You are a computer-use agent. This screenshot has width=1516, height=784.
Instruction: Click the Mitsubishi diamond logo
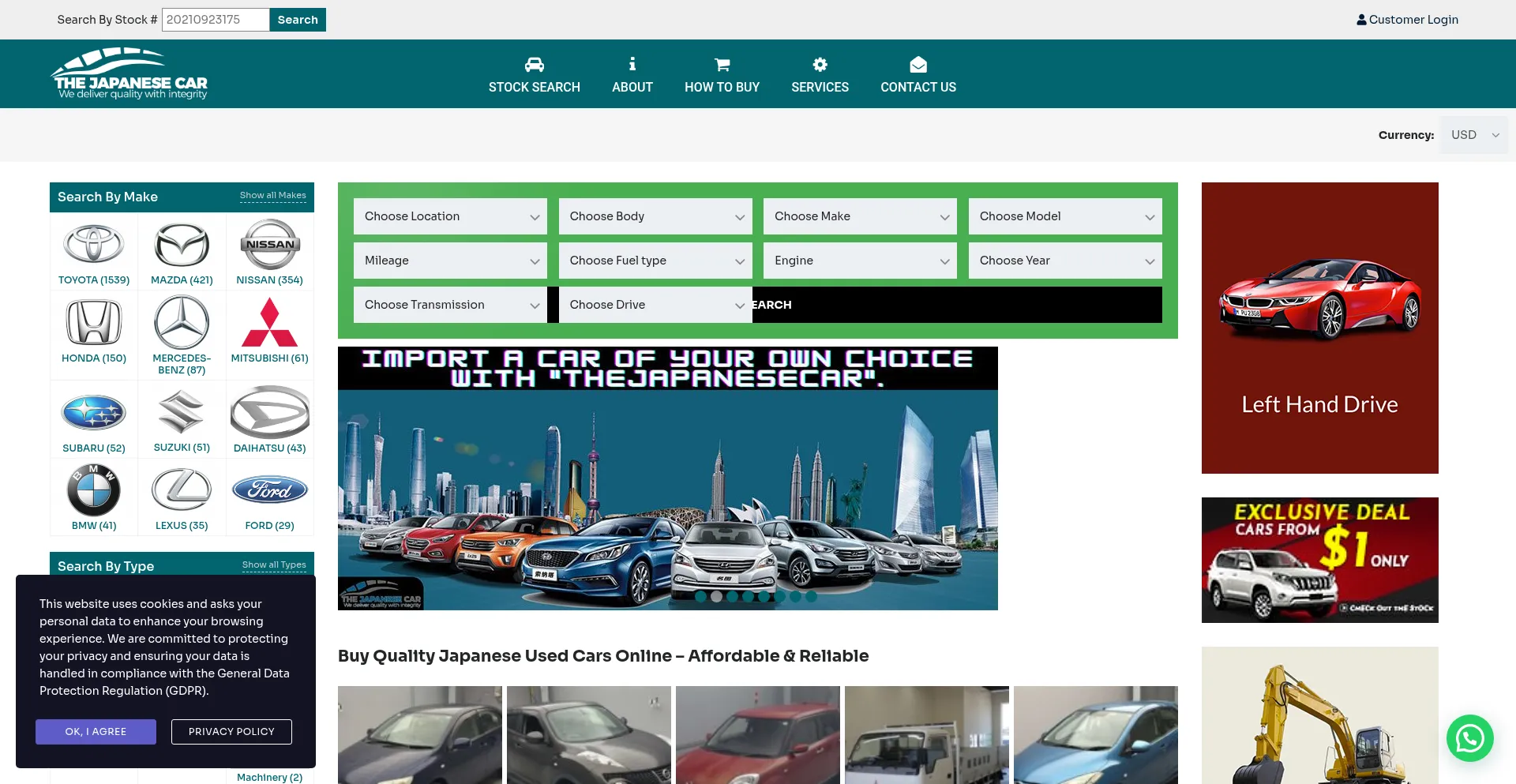(270, 322)
